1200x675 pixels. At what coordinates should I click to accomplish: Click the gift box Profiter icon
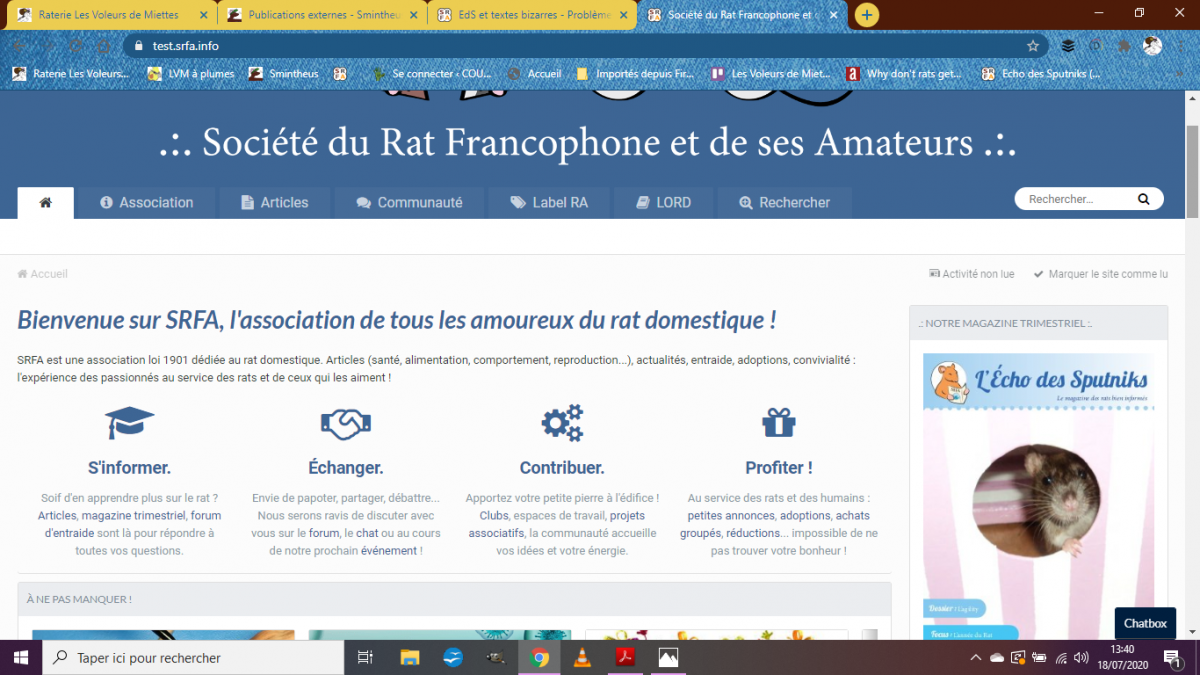(x=778, y=423)
